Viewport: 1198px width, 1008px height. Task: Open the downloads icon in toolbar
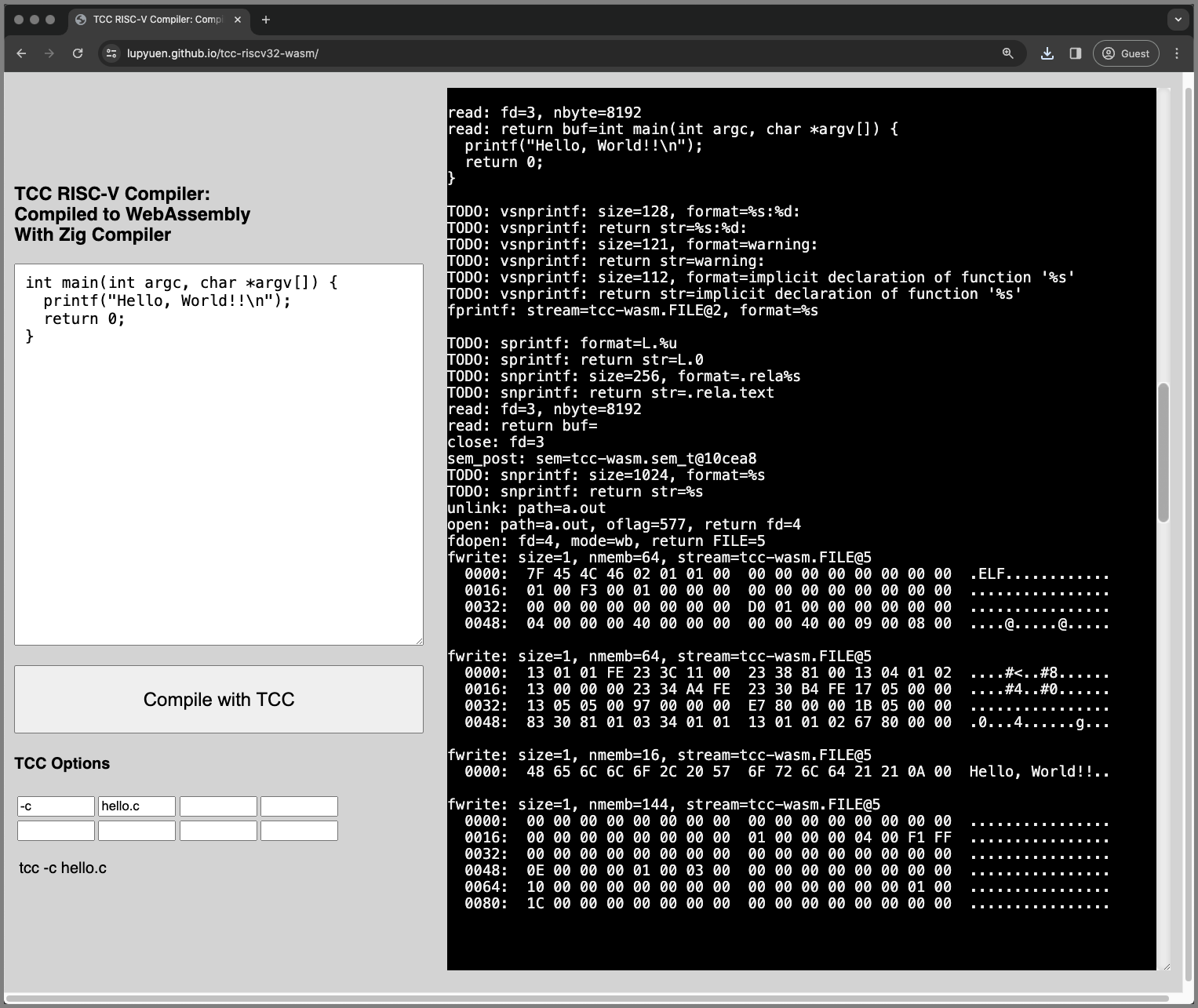tap(1047, 53)
